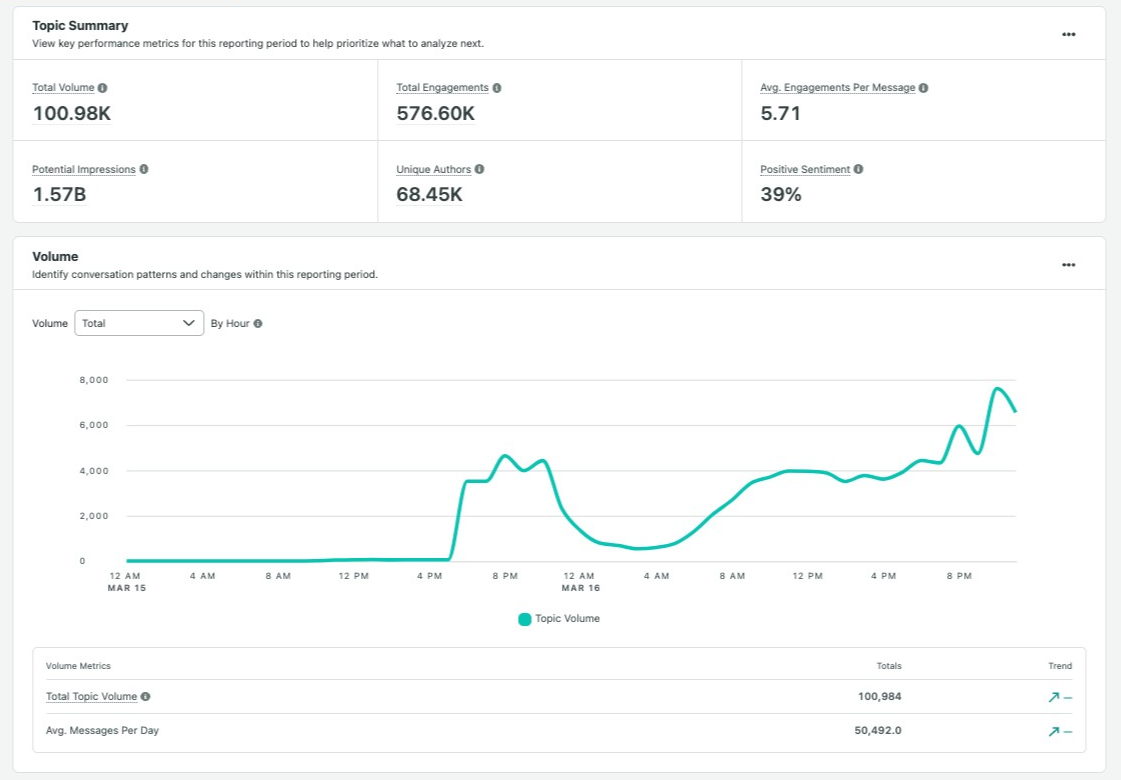Click the Total Volume metric label
This screenshot has width=1121, height=780.
click(x=63, y=88)
